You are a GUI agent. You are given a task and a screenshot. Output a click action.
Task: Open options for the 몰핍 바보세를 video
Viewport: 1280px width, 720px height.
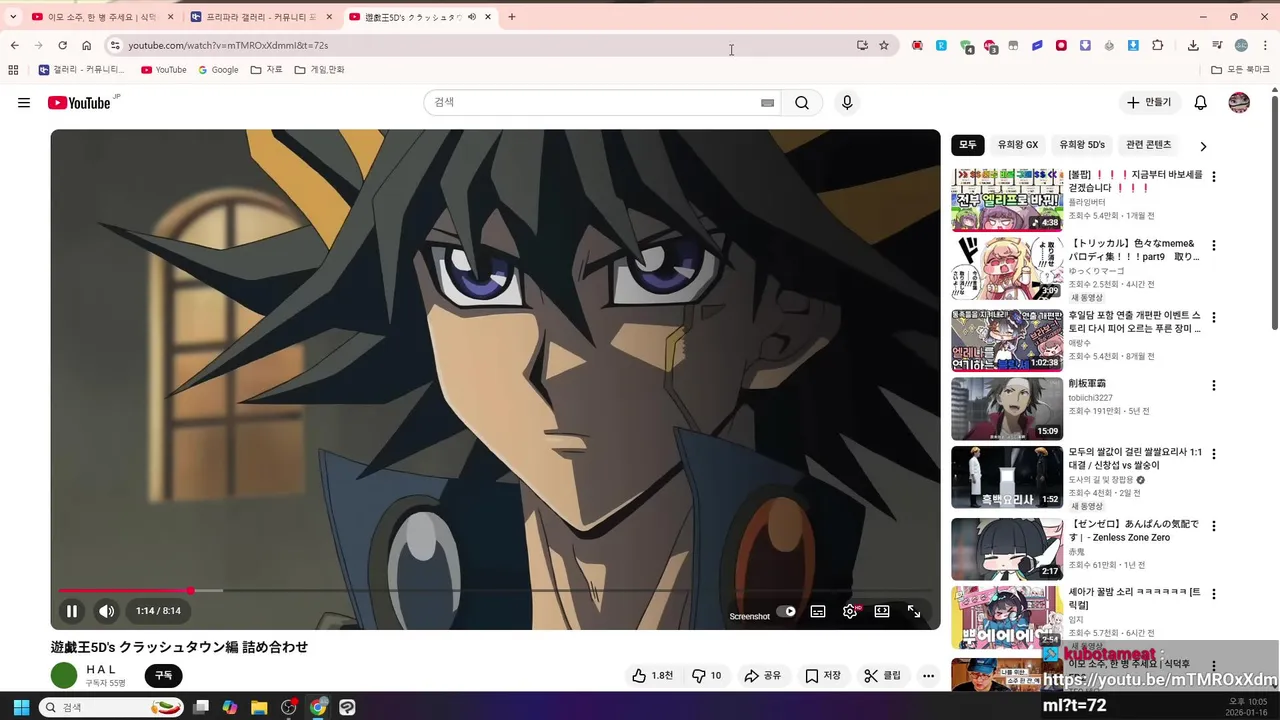[x=1214, y=176]
